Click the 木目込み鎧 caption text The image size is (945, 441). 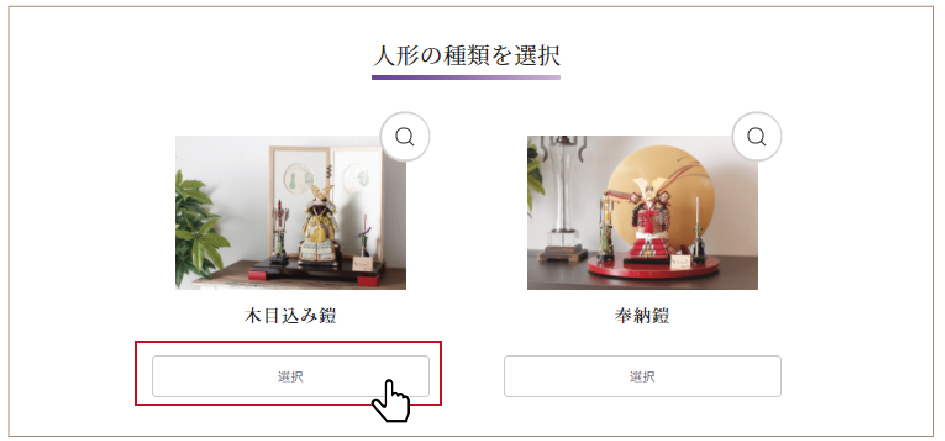(290, 316)
